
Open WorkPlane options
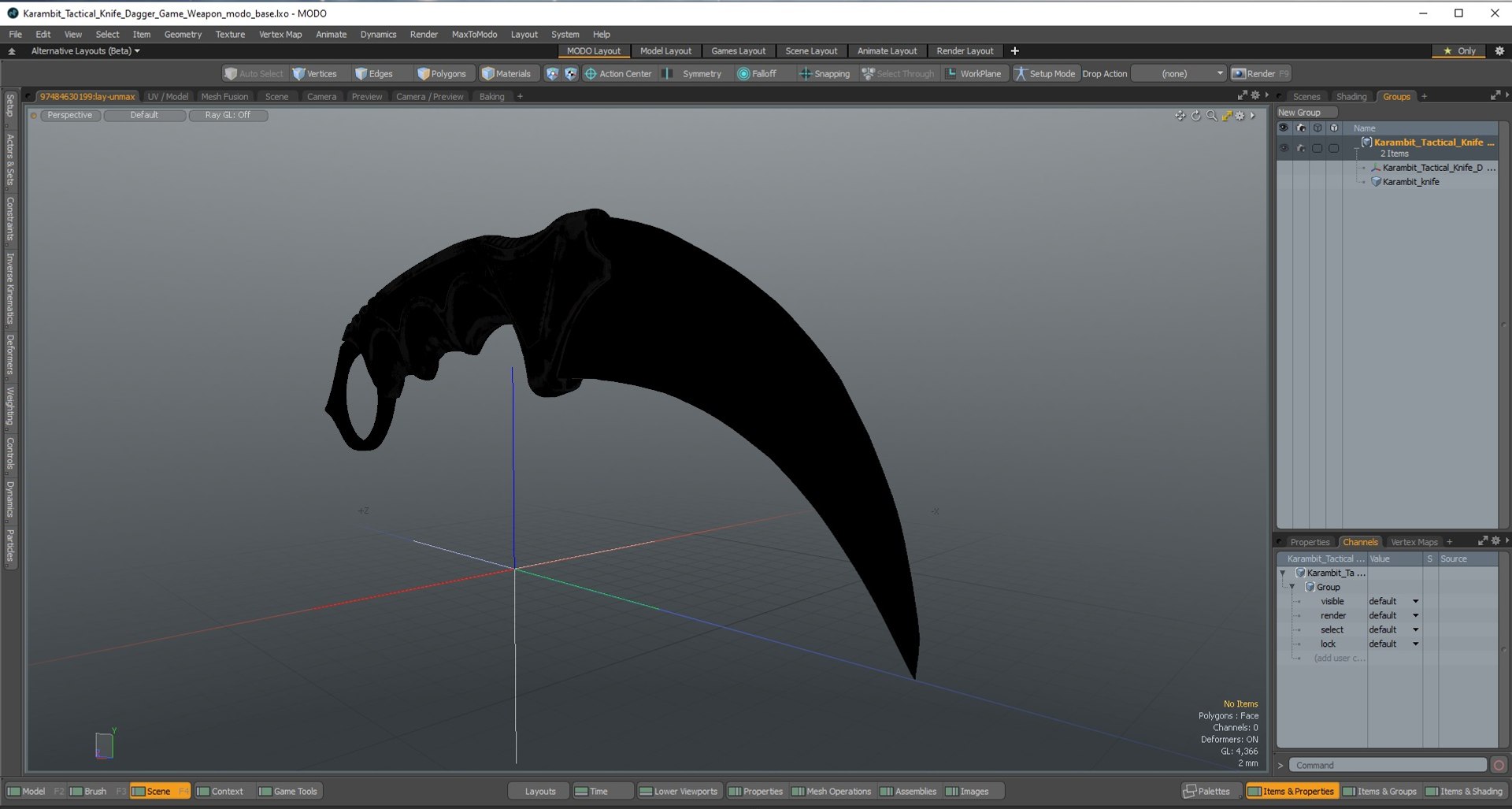(973, 73)
